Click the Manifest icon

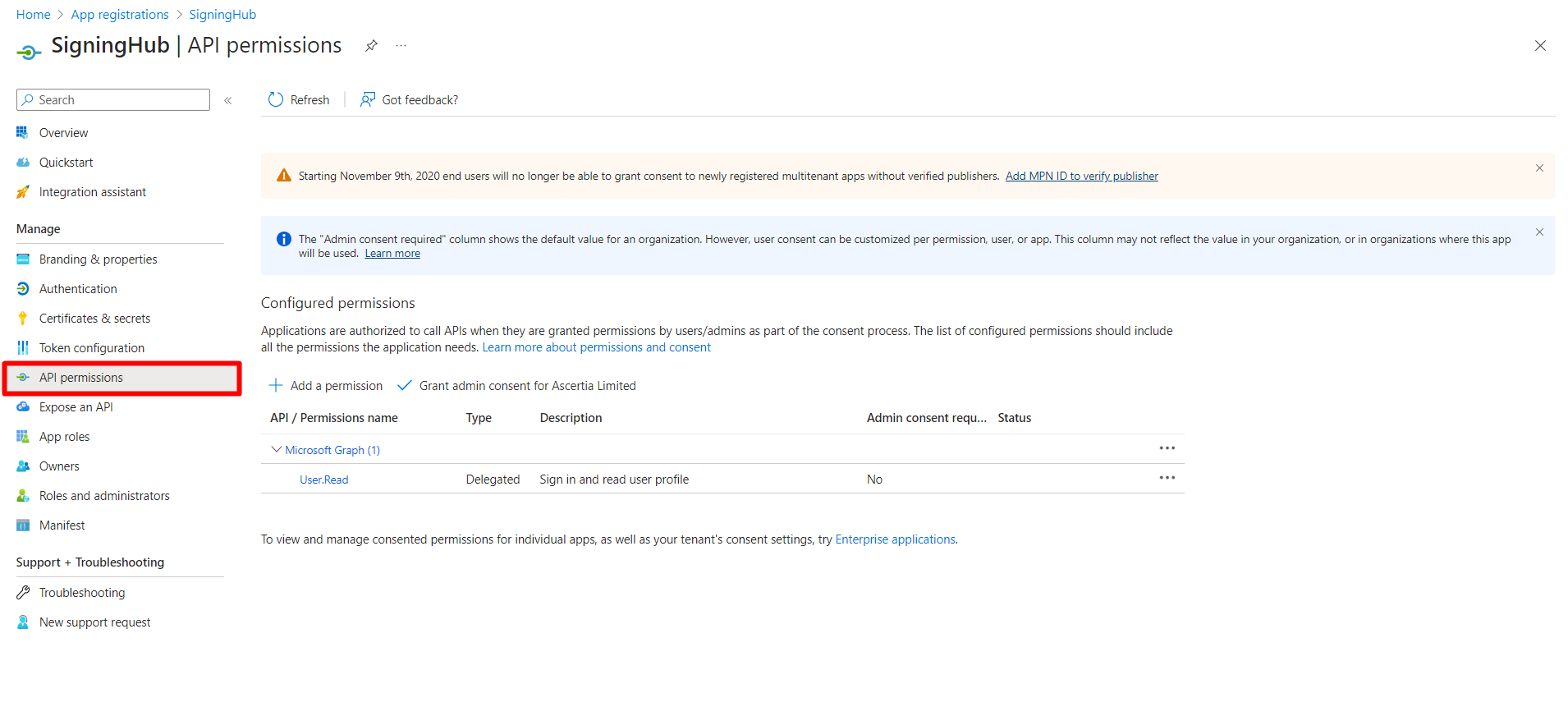click(23, 525)
